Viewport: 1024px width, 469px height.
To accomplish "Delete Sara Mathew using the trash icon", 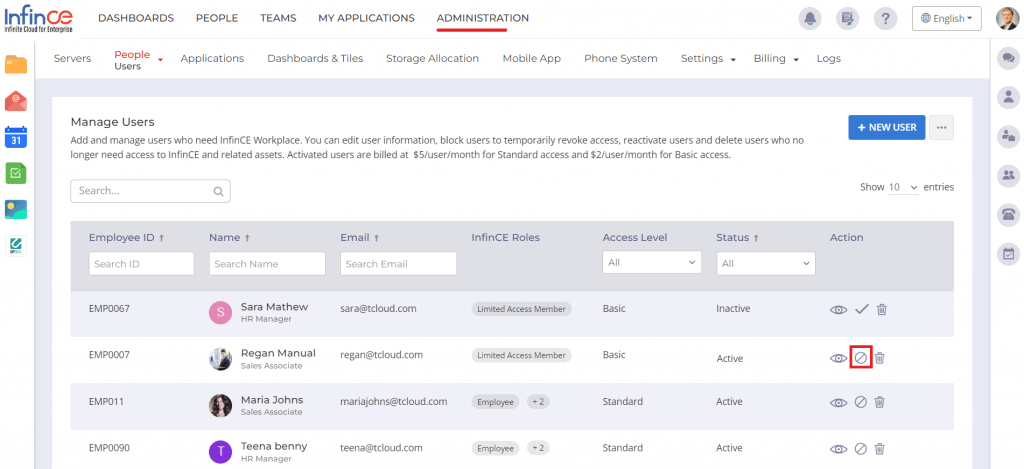I will point(881,310).
